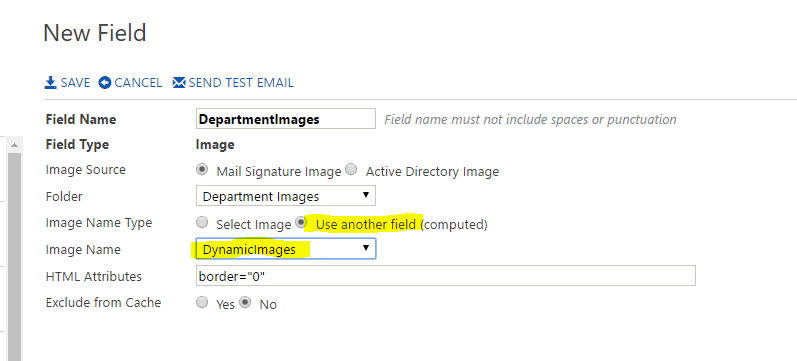Click the Save download-arrow icon
The width and height of the screenshot is (797, 361).
tap(50, 82)
